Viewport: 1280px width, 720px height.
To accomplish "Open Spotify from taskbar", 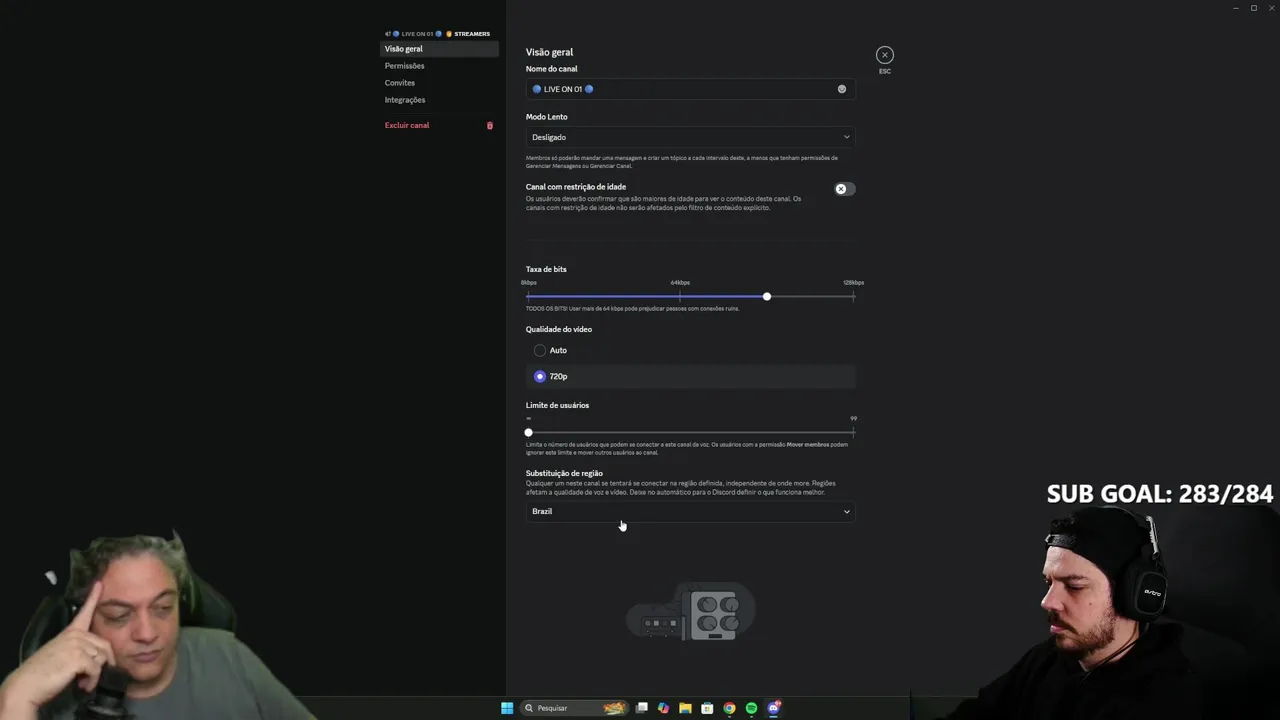I will (x=751, y=708).
